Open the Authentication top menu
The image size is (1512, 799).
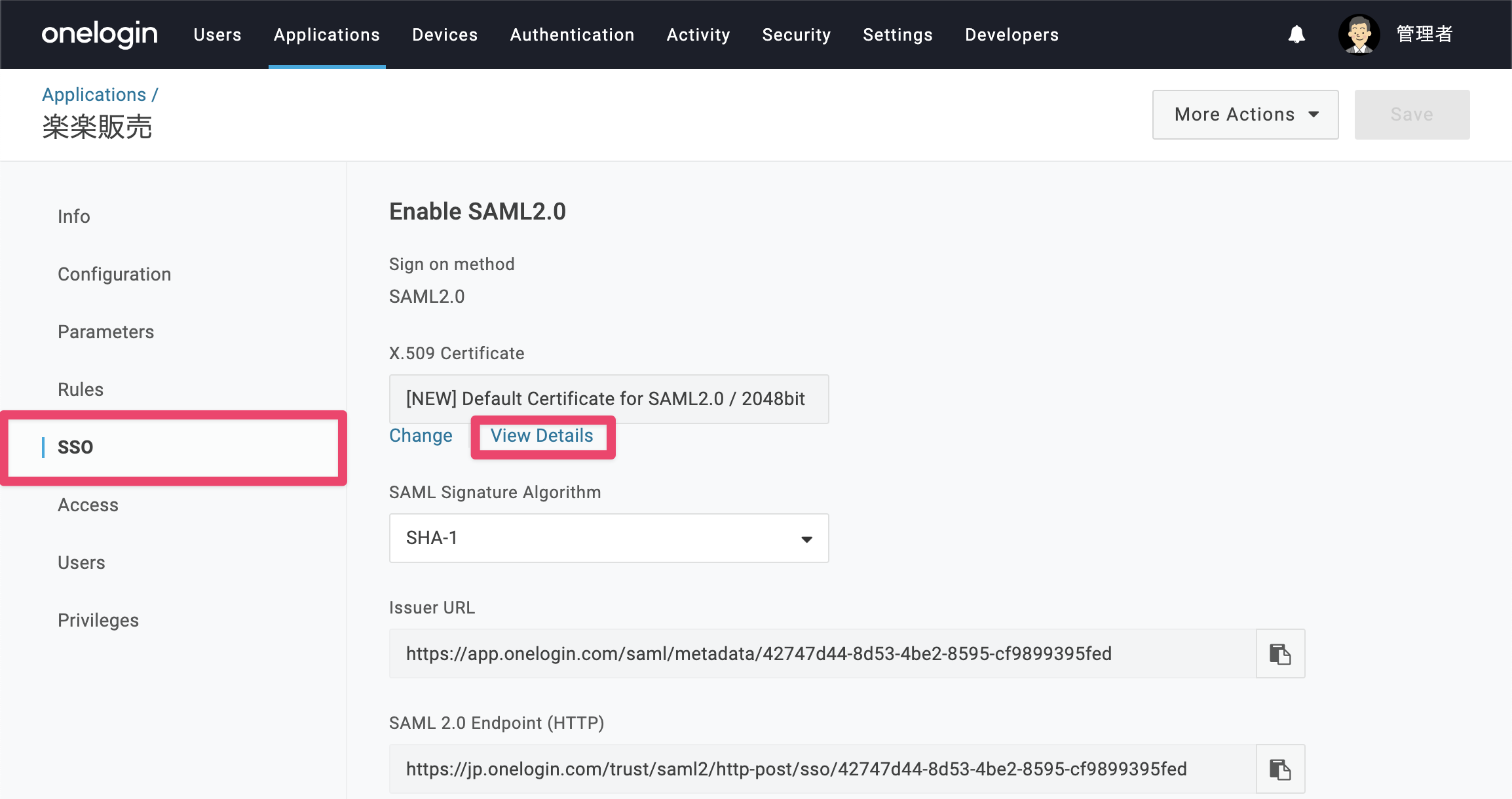coord(572,35)
